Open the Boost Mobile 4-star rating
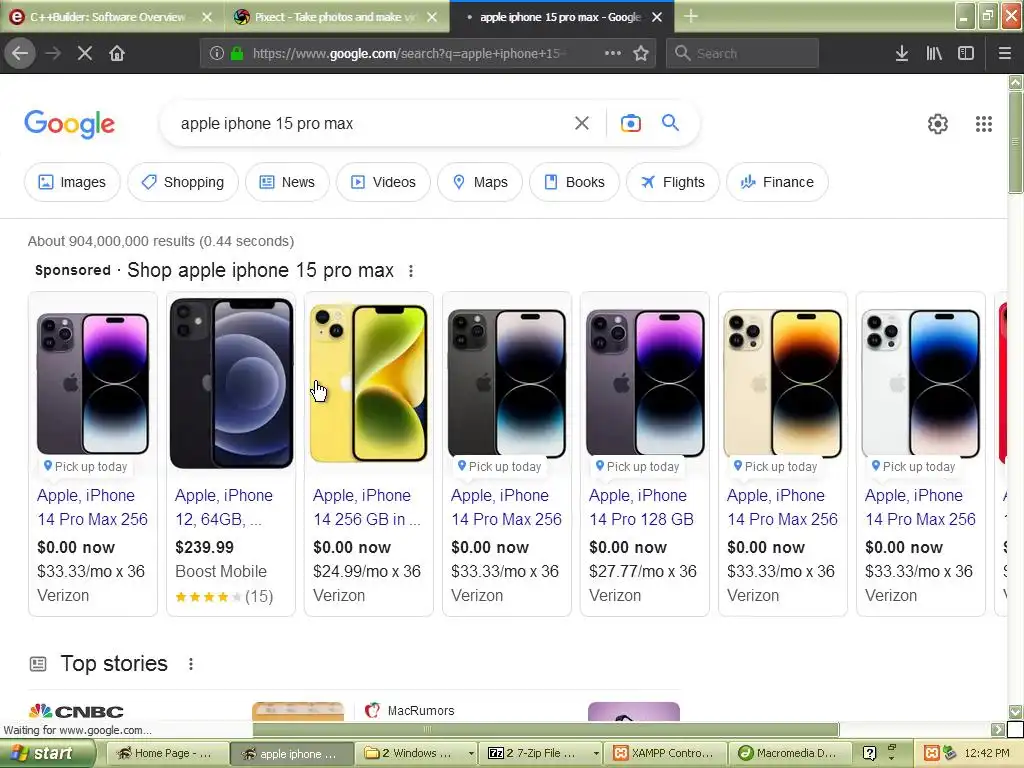The image size is (1024, 768). 224,596
